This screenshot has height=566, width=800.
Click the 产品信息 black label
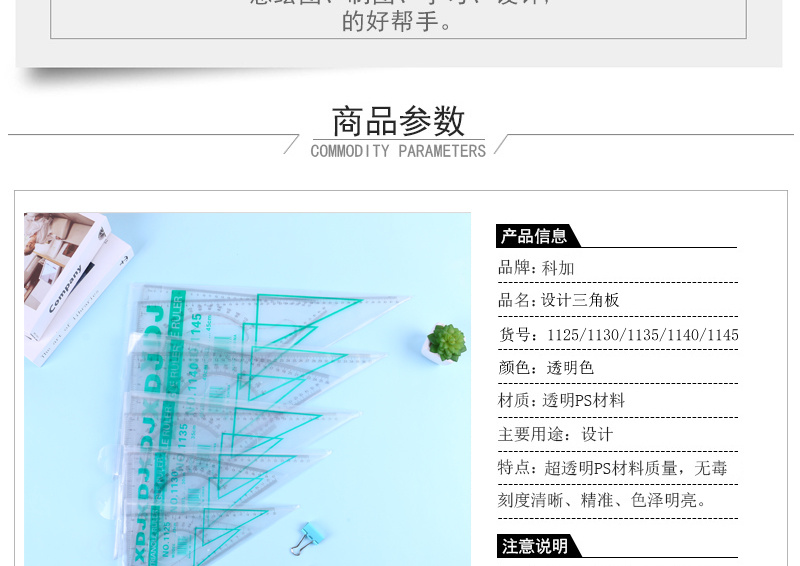pos(535,236)
